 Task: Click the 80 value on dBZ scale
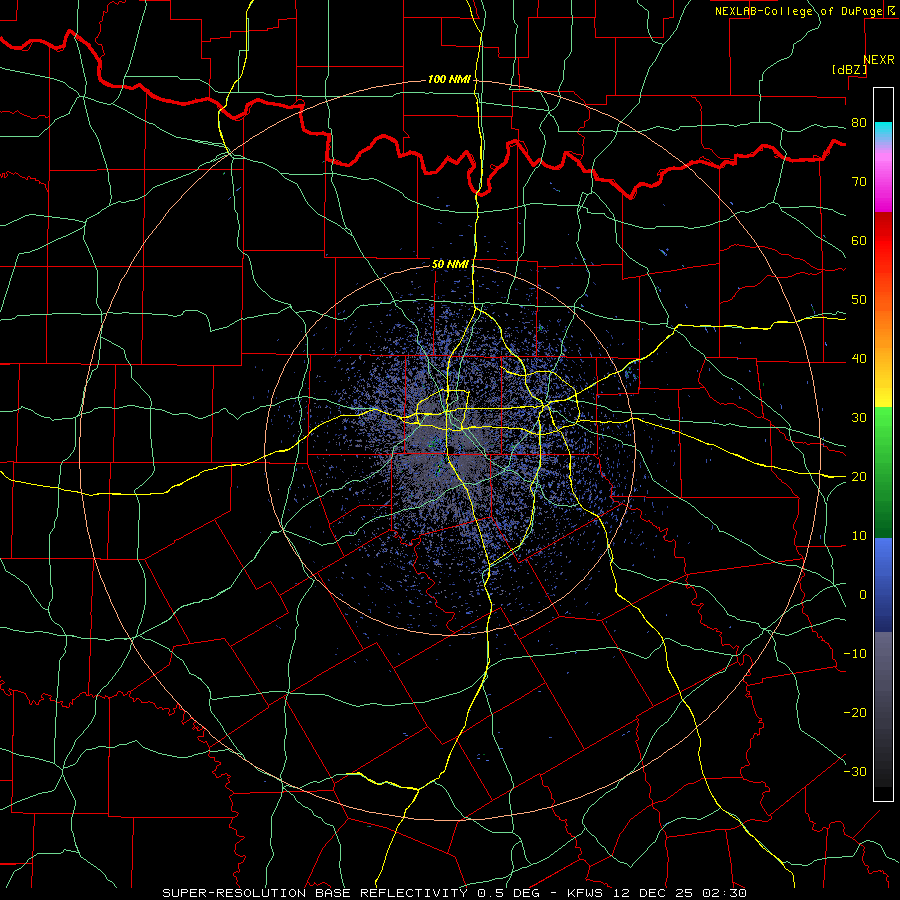[859, 123]
